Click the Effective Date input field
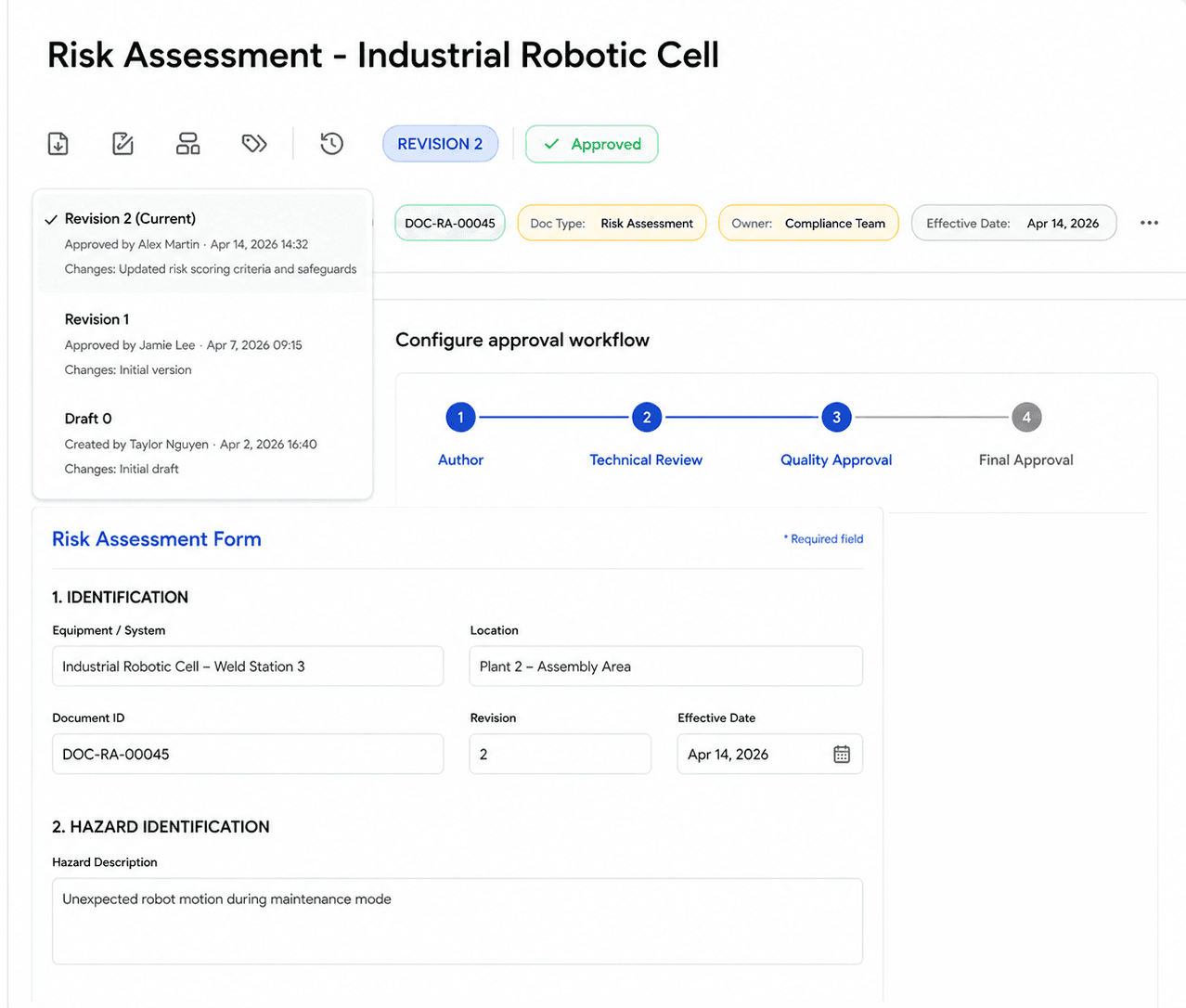Image resolution: width=1186 pixels, height=1008 pixels. click(770, 754)
